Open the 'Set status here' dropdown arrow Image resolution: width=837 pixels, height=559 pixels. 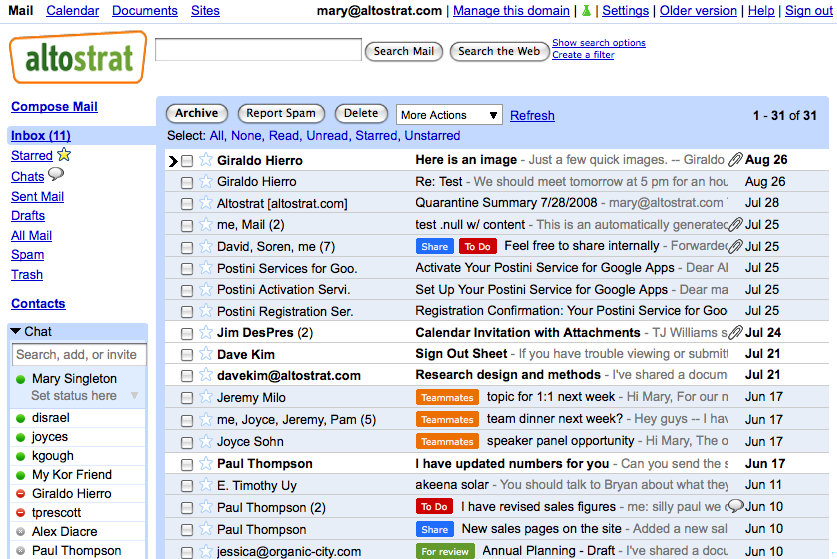coord(135,396)
